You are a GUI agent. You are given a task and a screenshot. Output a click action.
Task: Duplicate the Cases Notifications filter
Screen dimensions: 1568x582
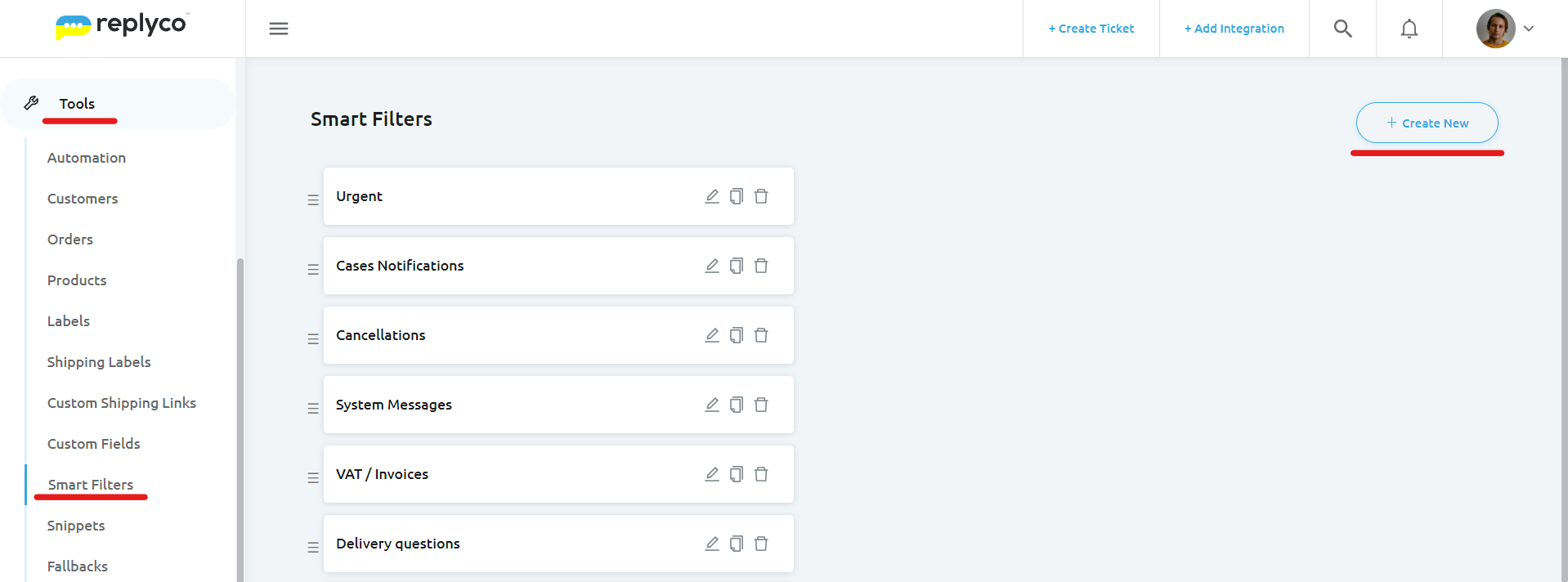tap(737, 266)
